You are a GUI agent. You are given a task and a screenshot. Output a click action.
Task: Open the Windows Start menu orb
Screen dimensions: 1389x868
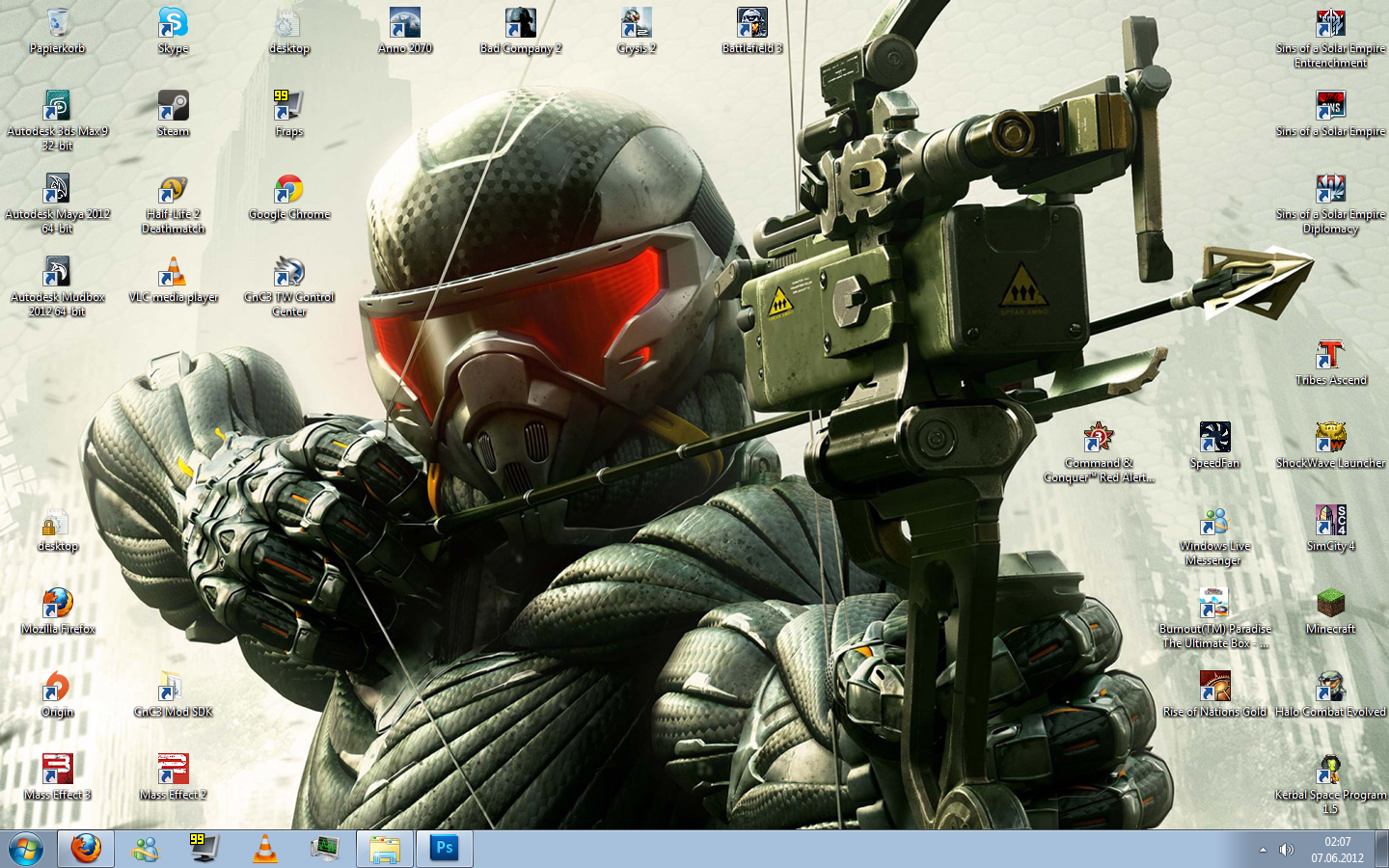(x=26, y=849)
